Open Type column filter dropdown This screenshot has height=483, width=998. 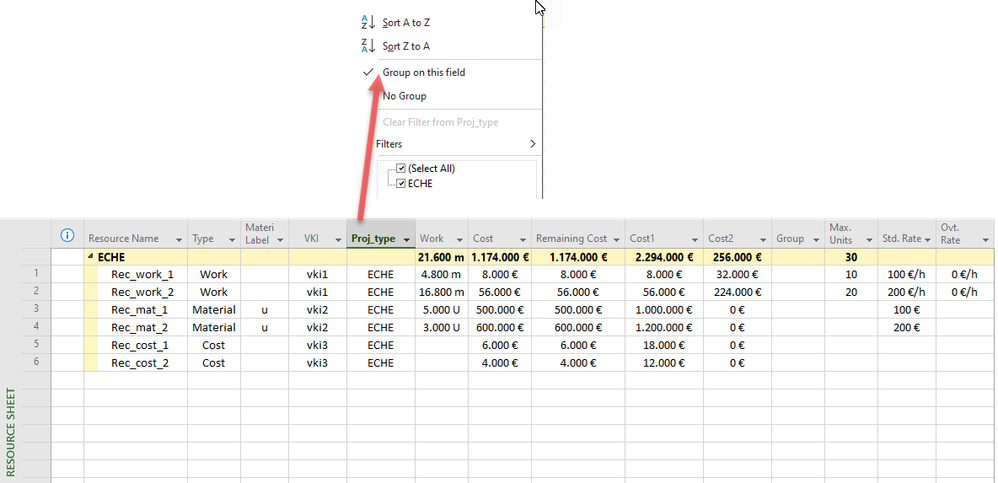[x=232, y=239]
